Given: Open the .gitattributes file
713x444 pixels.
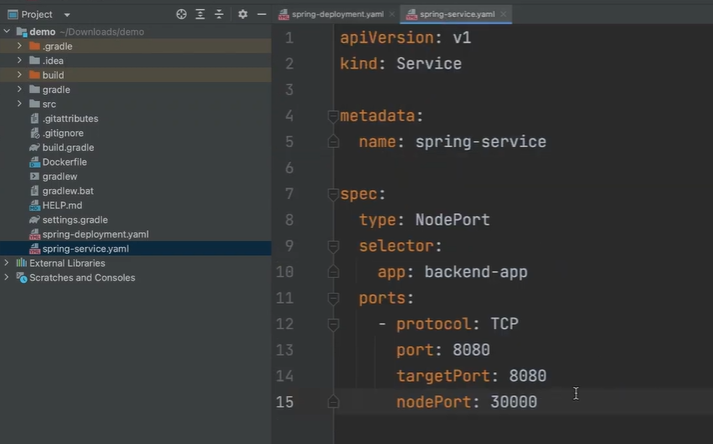Looking at the screenshot, I should tap(70, 118).
